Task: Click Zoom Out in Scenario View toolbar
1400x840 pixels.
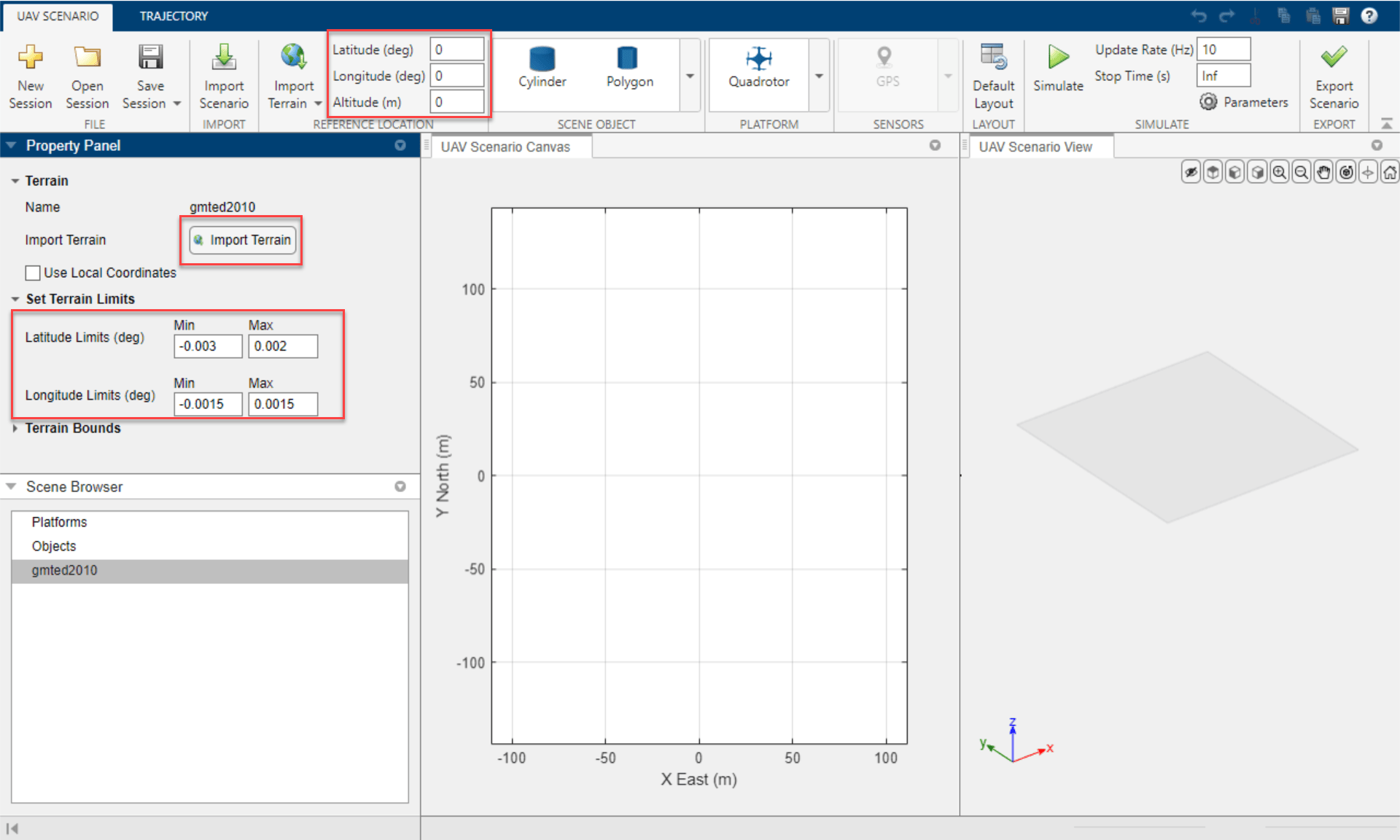Action: click(1302, 173)
